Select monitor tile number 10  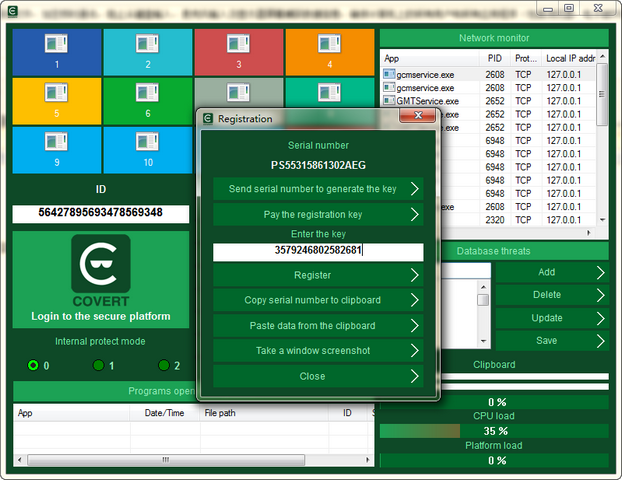(147, 149)
